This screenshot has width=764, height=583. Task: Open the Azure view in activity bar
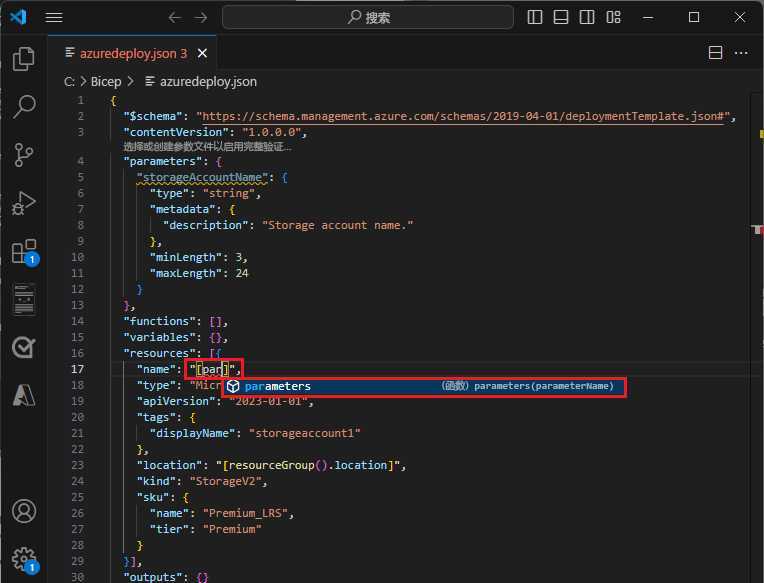[x=23, y=395]
